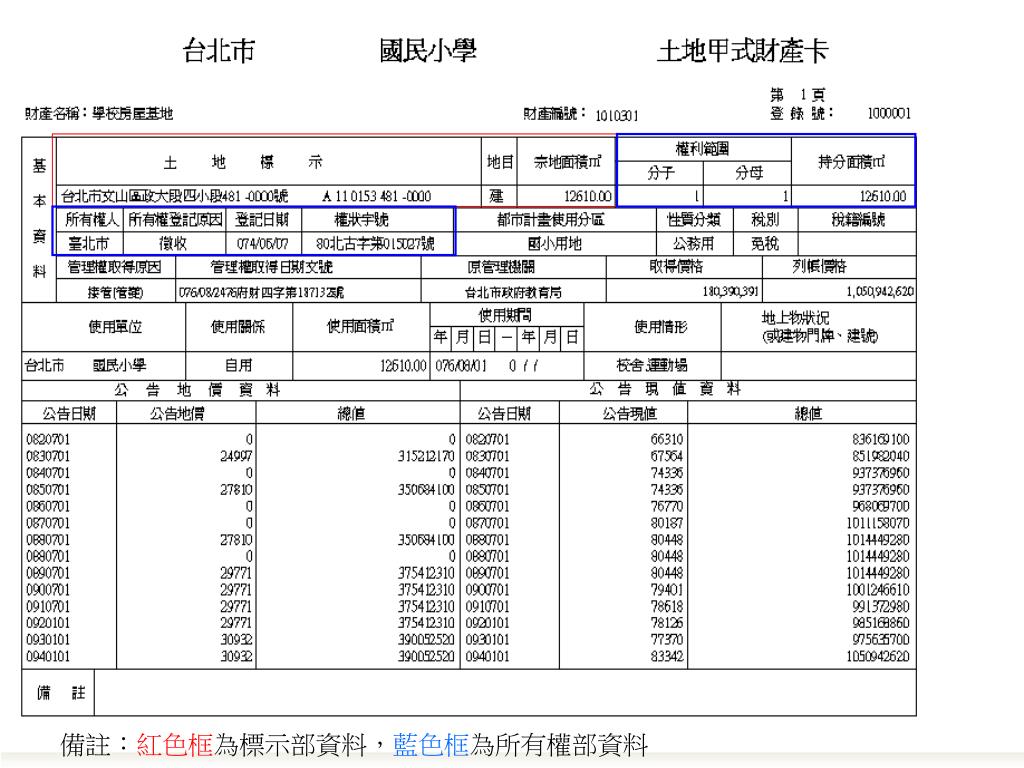Select the agency 台北市政府教育局
This screenshot has width=1024, height=768.
[x=513, y=292]
